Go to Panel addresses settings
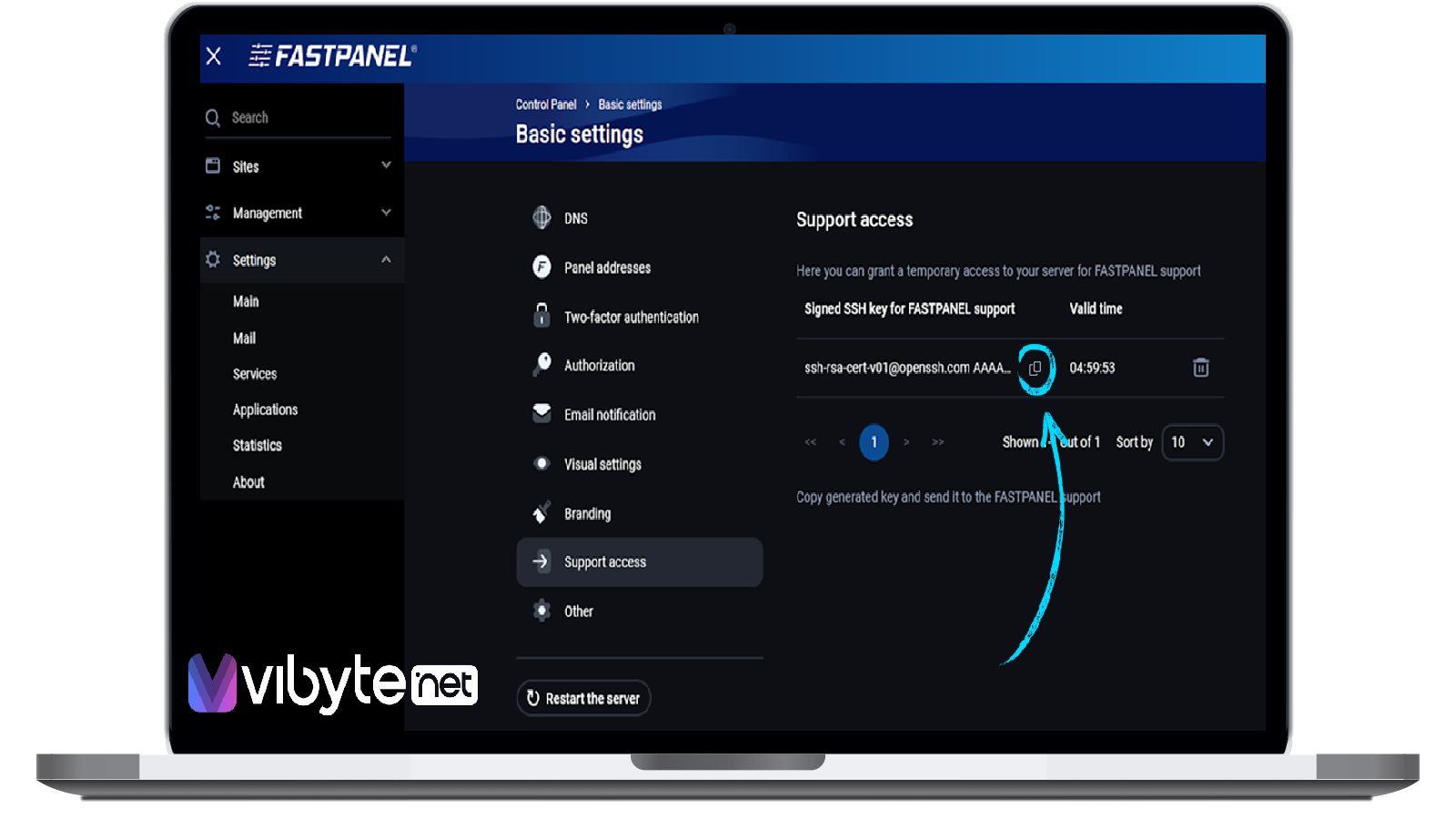Screen dimensions: 1456x819 click(x=607, y=268)
